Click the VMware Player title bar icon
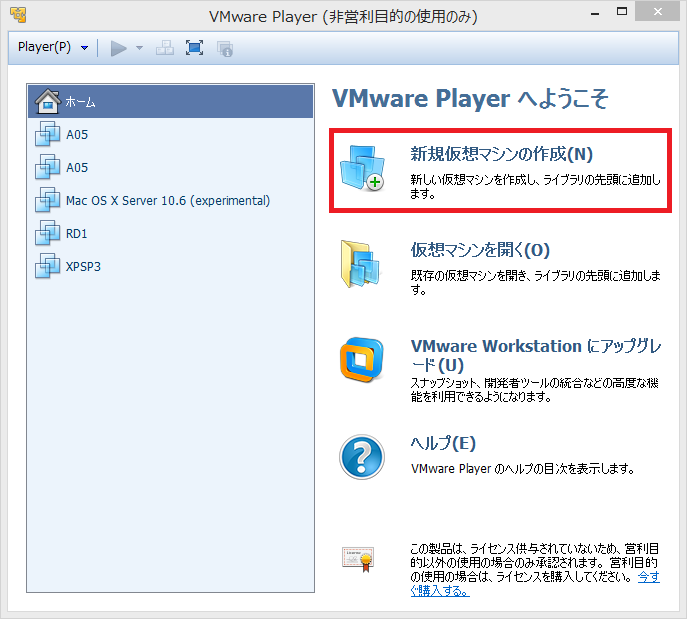Viewport: 687px width, 619px height. [x=18, y=14]
